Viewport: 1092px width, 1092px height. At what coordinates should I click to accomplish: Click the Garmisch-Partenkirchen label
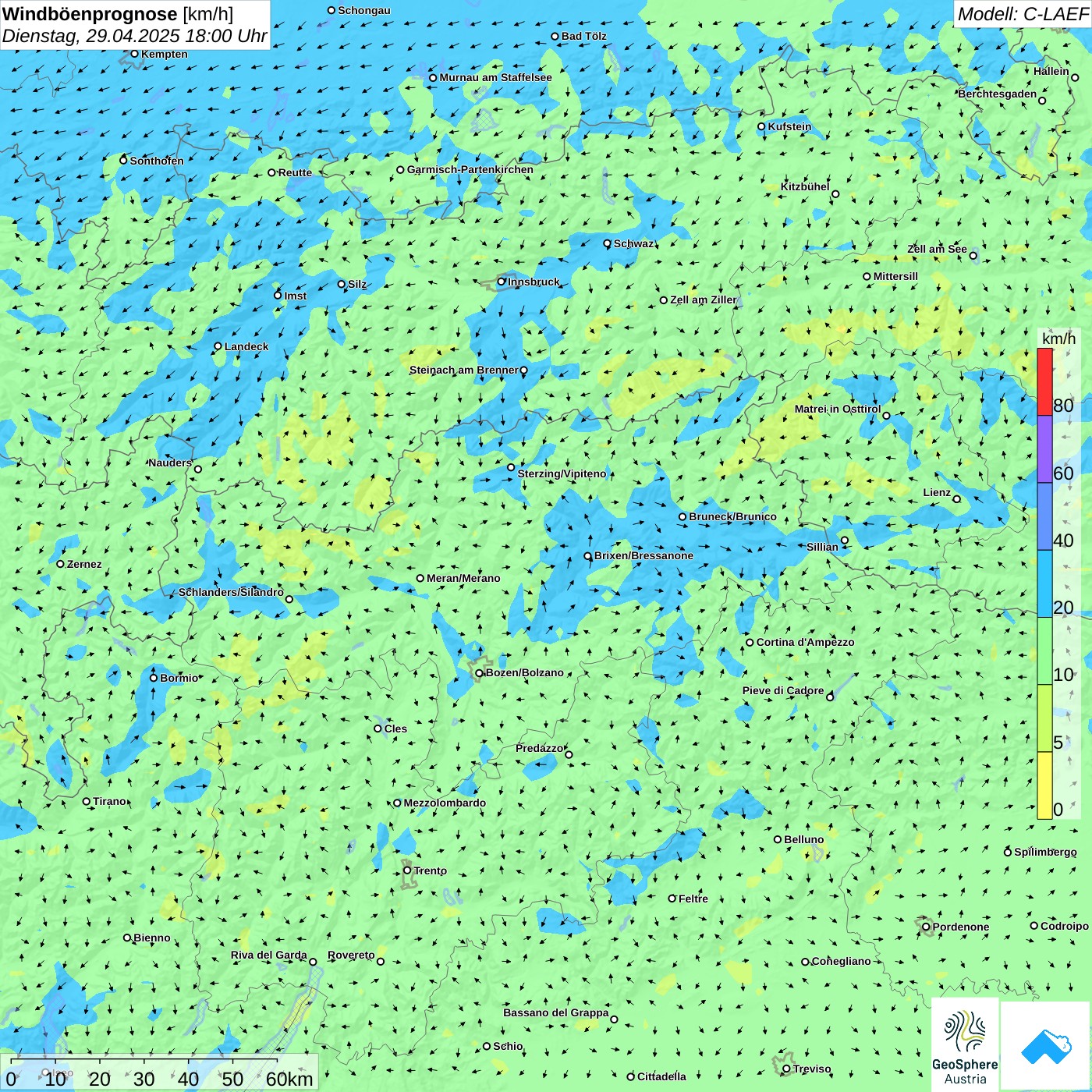click(x=470, y=169)
